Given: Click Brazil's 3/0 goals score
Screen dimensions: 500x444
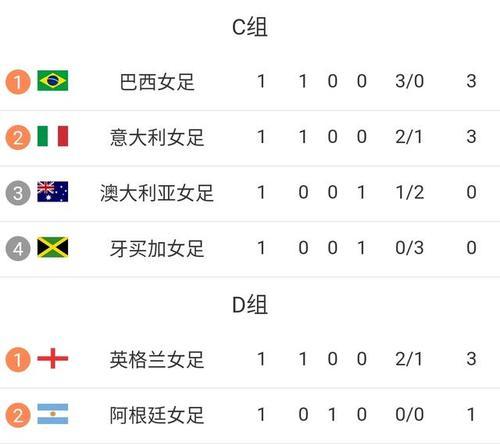Looking at the screenshot, I should [x=410, y=81].
